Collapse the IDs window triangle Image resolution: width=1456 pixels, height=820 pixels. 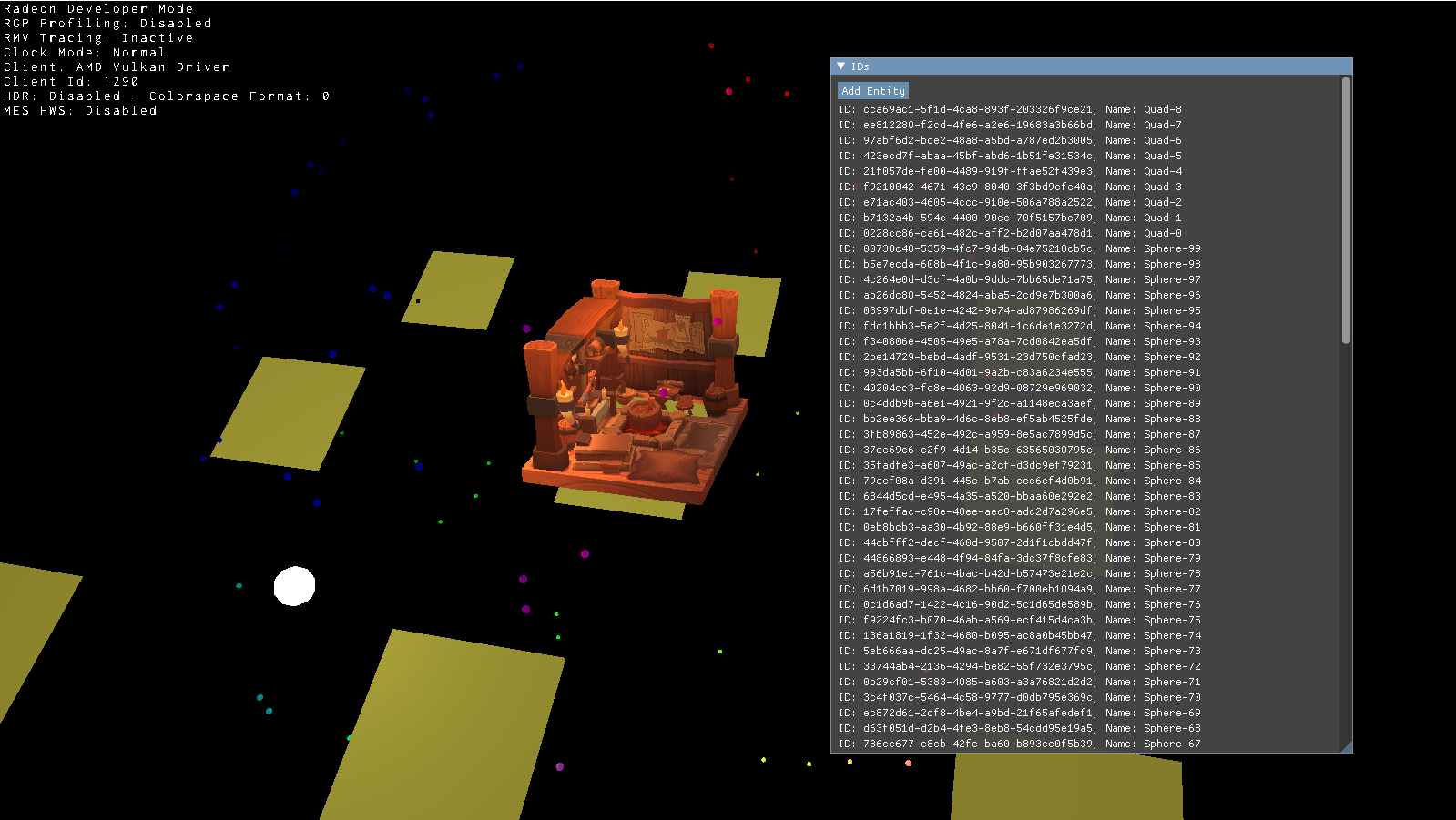[x=841, y=66]
